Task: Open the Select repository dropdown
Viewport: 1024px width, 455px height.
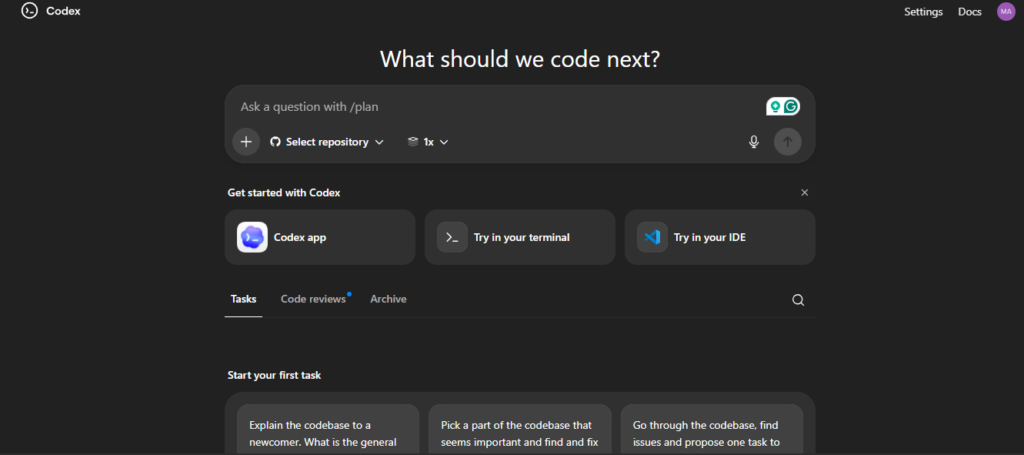Action: click(x=327, y=142)
